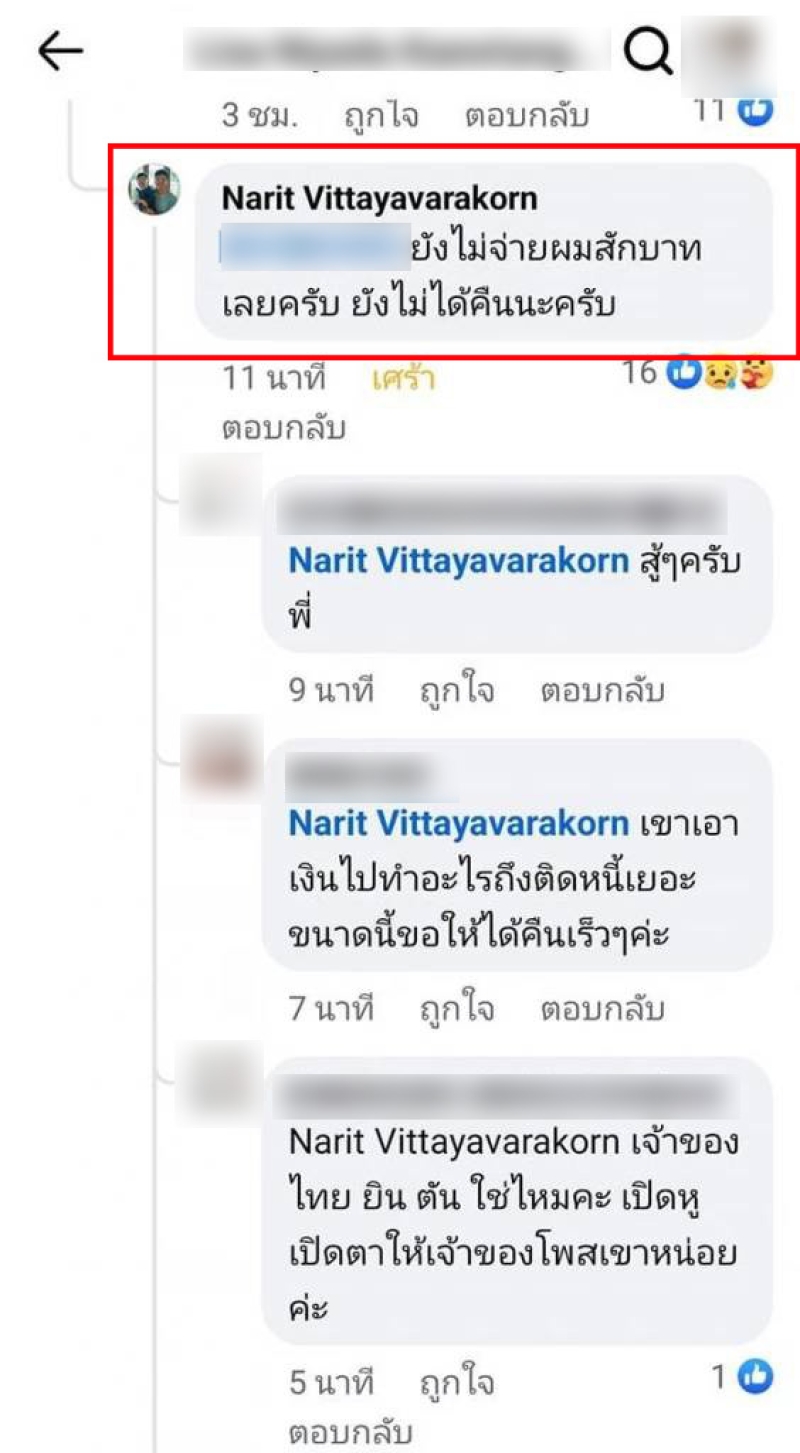Tap ตอบกลับ on the 7 นาที reply
The width and height of the screenshot is (800, 1453).
click(602, 1009)
